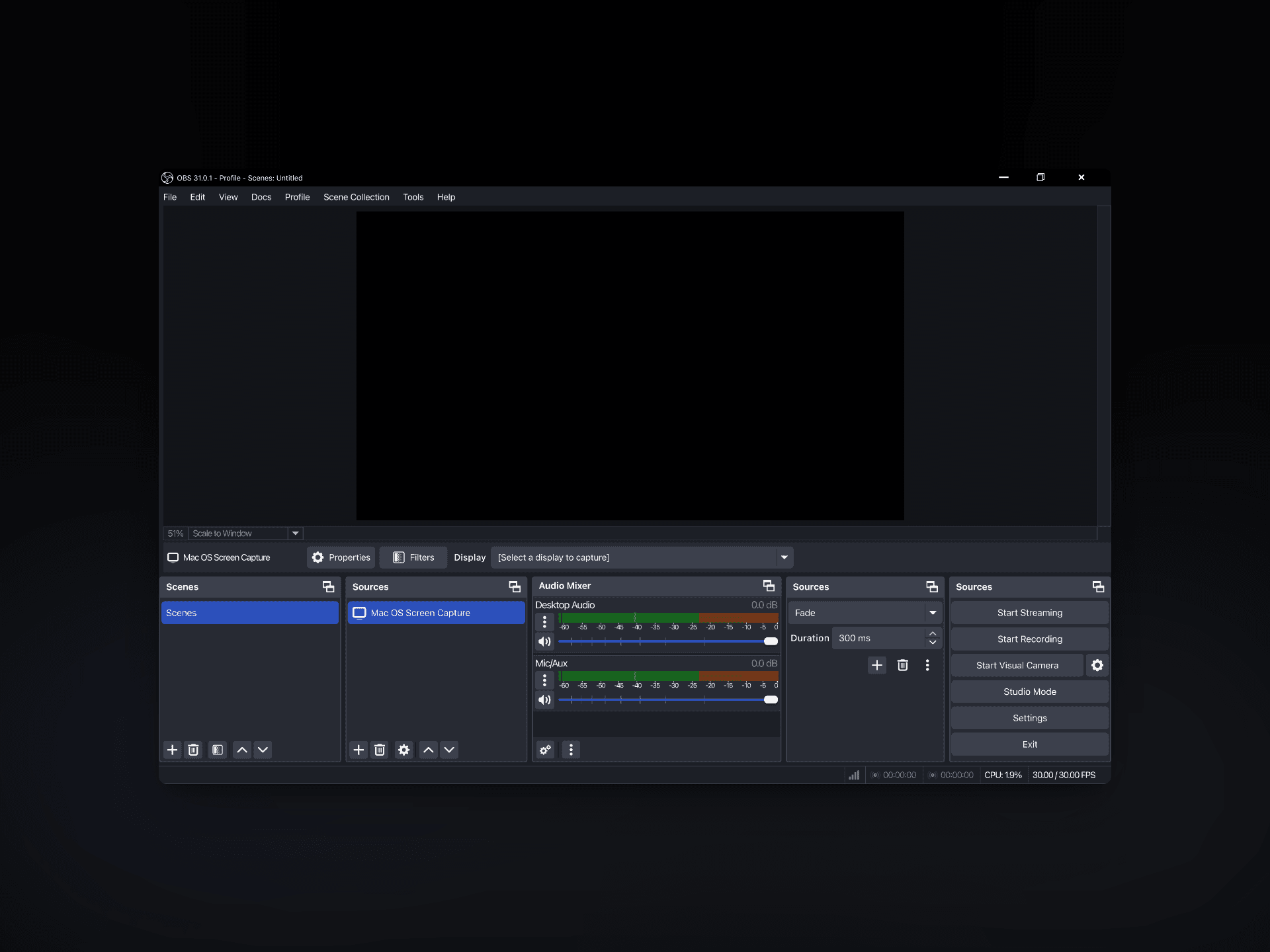Open the Tools menu
Screen dimensions: 1270x952
click(413, 197)
